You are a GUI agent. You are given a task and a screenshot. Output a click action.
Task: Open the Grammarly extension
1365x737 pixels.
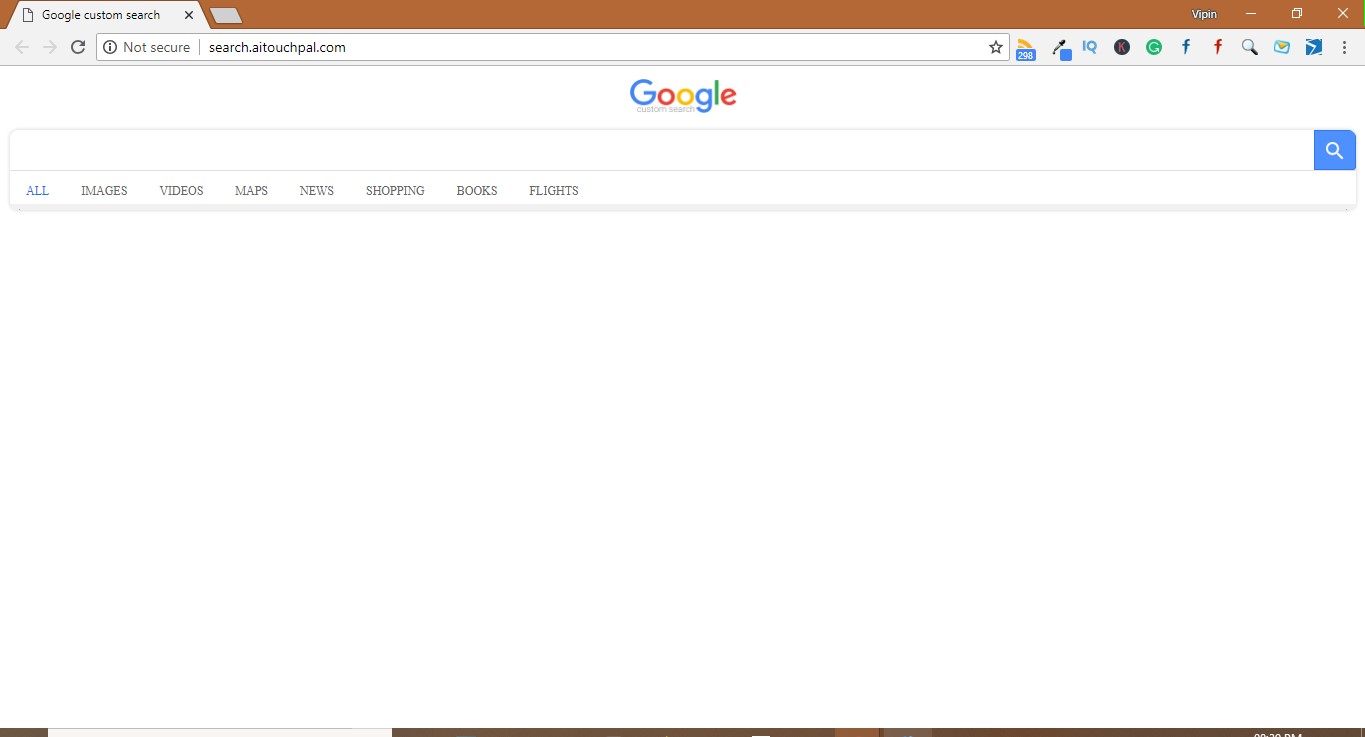pyautogui.click(x=1153, y=47)
